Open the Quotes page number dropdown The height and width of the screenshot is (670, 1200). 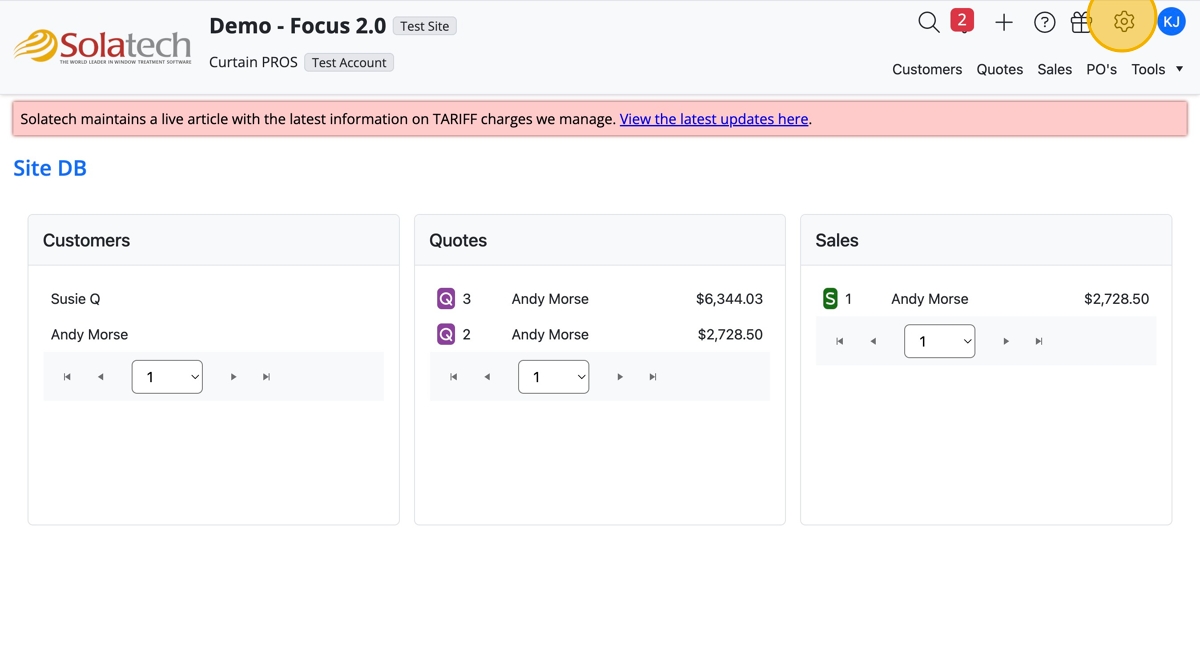click(x=553, y=377)
